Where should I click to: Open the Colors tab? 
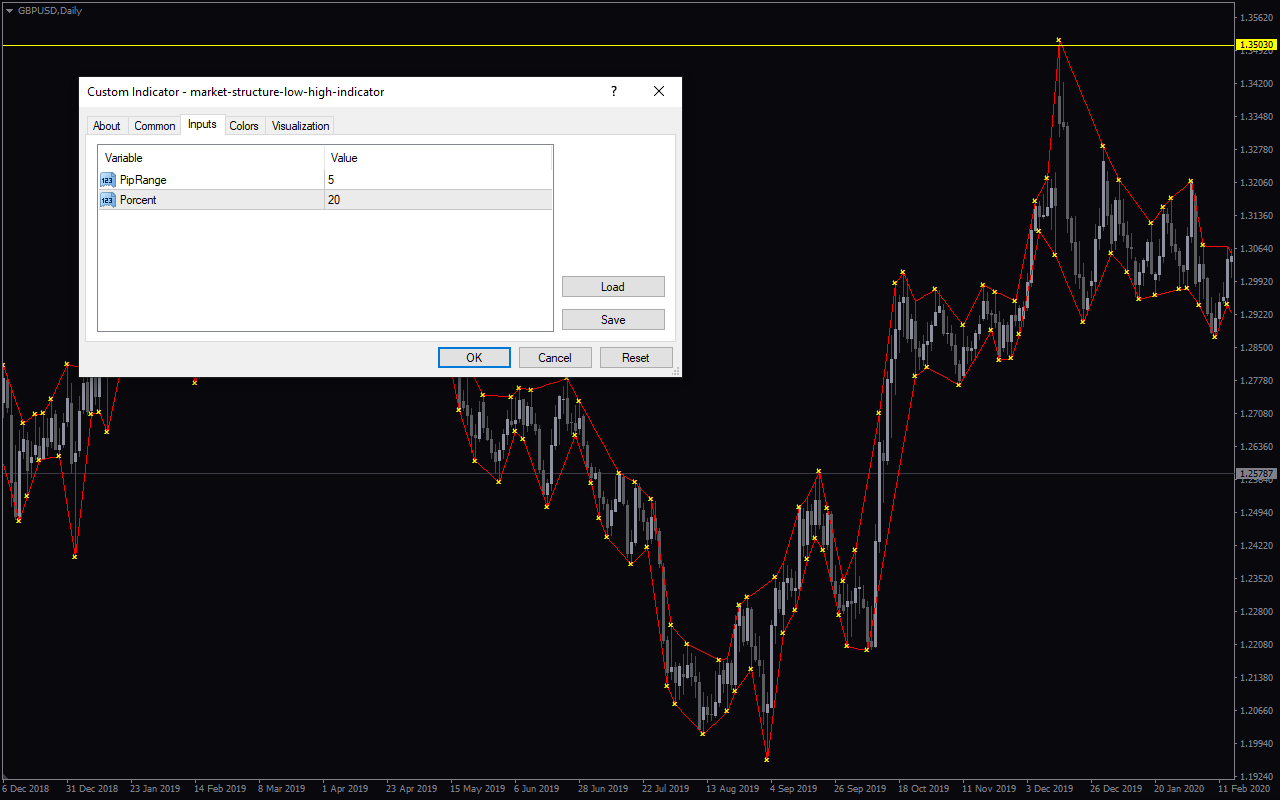click(244, 126)
